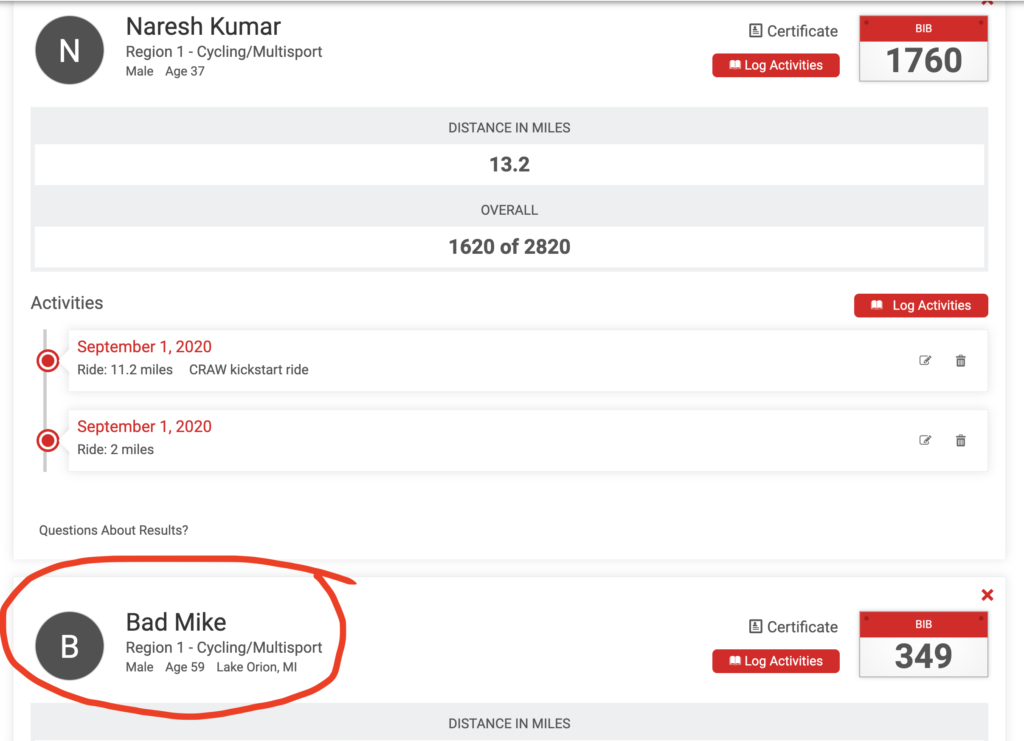Click Log Activities beside bib 349
Image resolution: width=1024 pixels, height=741 pixels.
click(x=776, y=661)
